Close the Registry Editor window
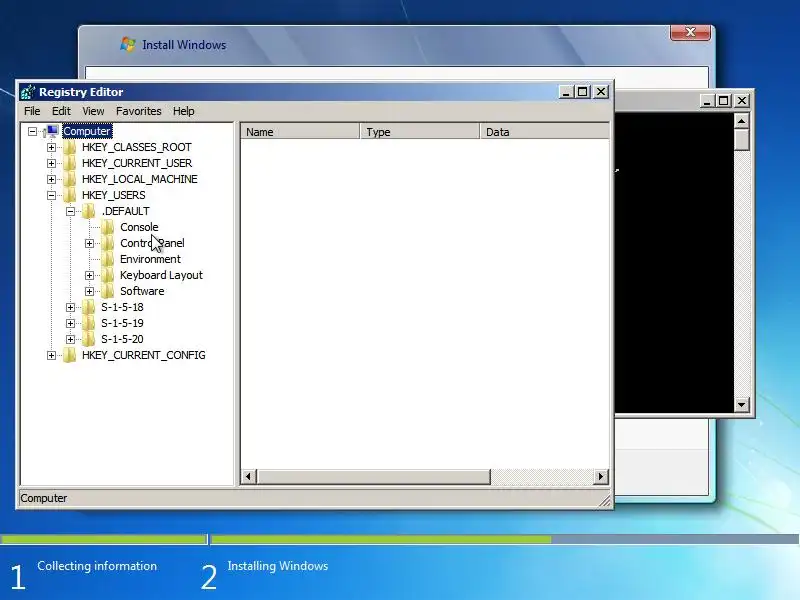This screenshot has height=600, width=800. coord(601,92)
